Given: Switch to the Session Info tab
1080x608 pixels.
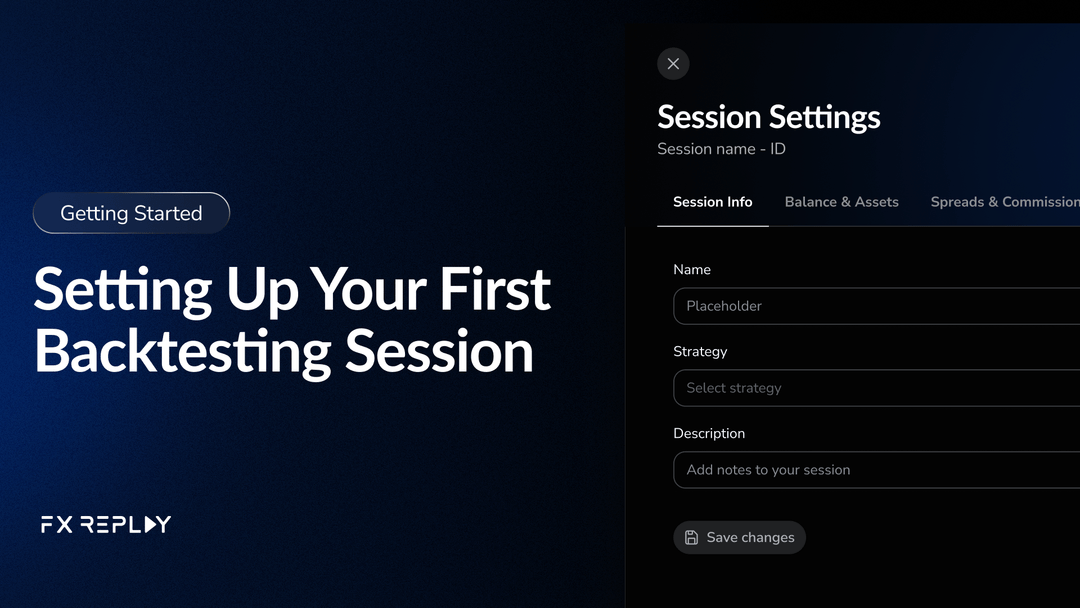Looking at the screenshot, I should coord(712,202).
